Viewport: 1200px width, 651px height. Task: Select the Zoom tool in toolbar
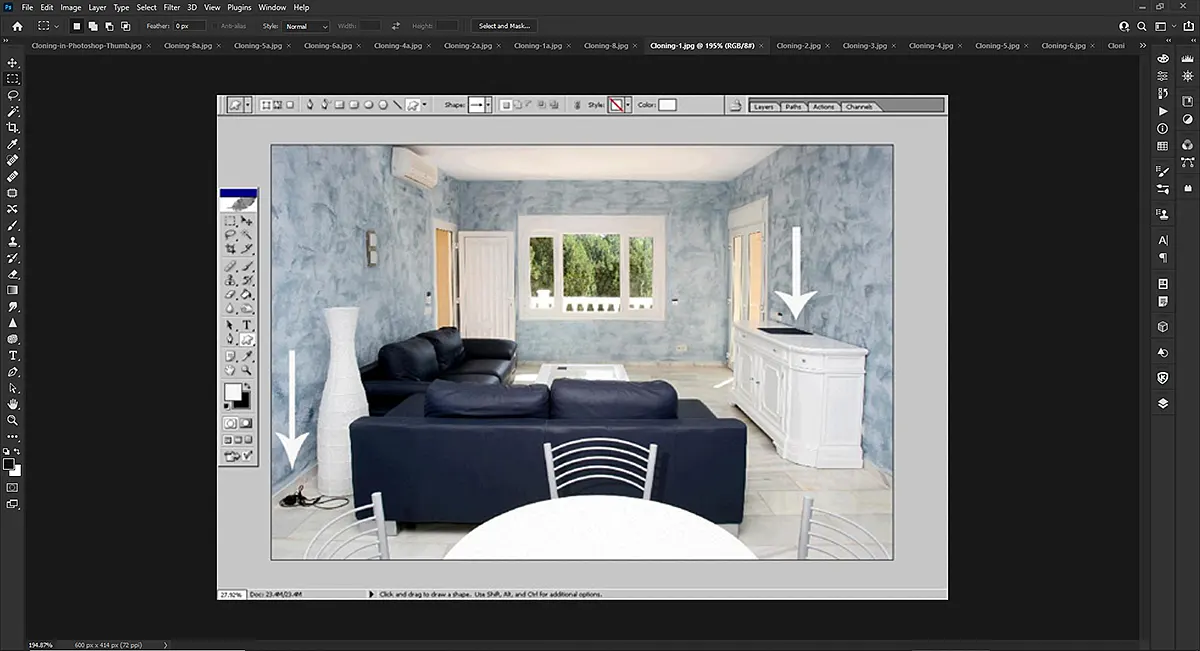[13, 420]
